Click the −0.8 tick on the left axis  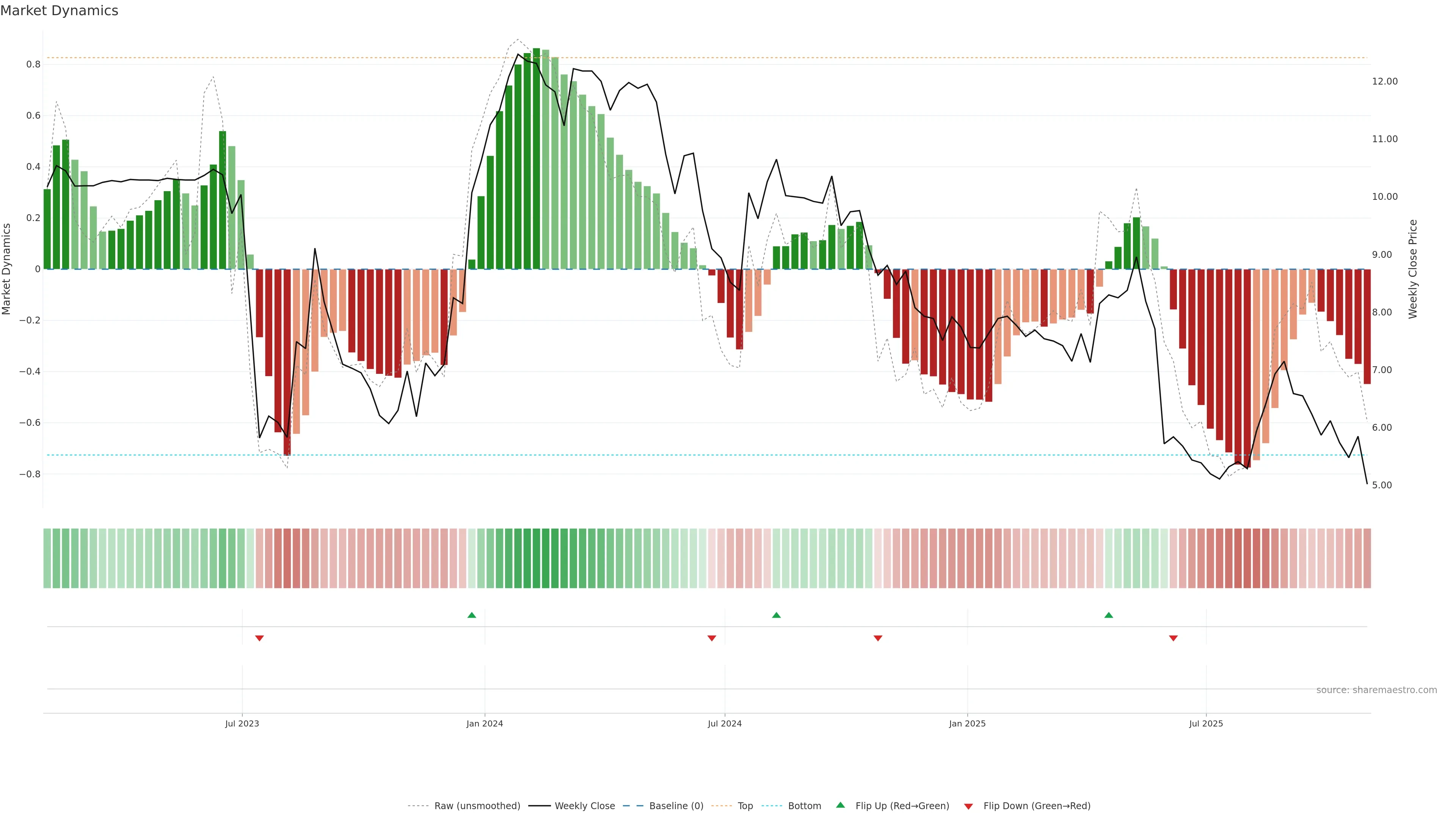tap(30, 474)
